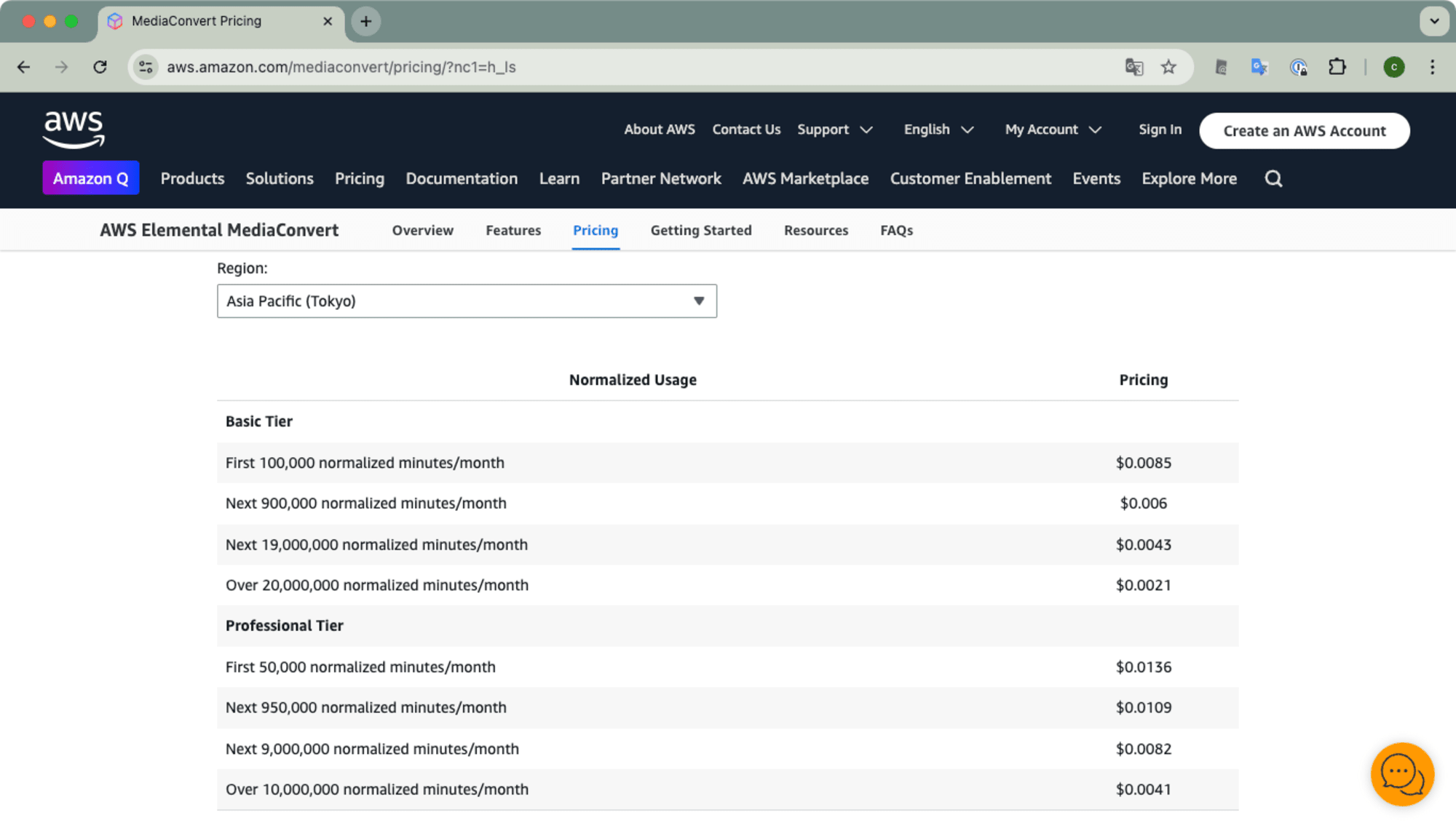Switch to the Getting Started tab
Viewport: 1456px width, 834px height.
tap(701, 231)
